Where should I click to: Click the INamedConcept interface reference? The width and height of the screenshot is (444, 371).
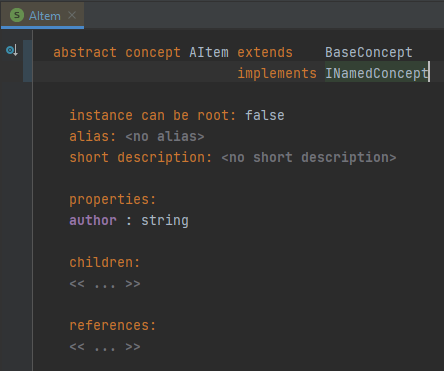click(x=377, y=73)
